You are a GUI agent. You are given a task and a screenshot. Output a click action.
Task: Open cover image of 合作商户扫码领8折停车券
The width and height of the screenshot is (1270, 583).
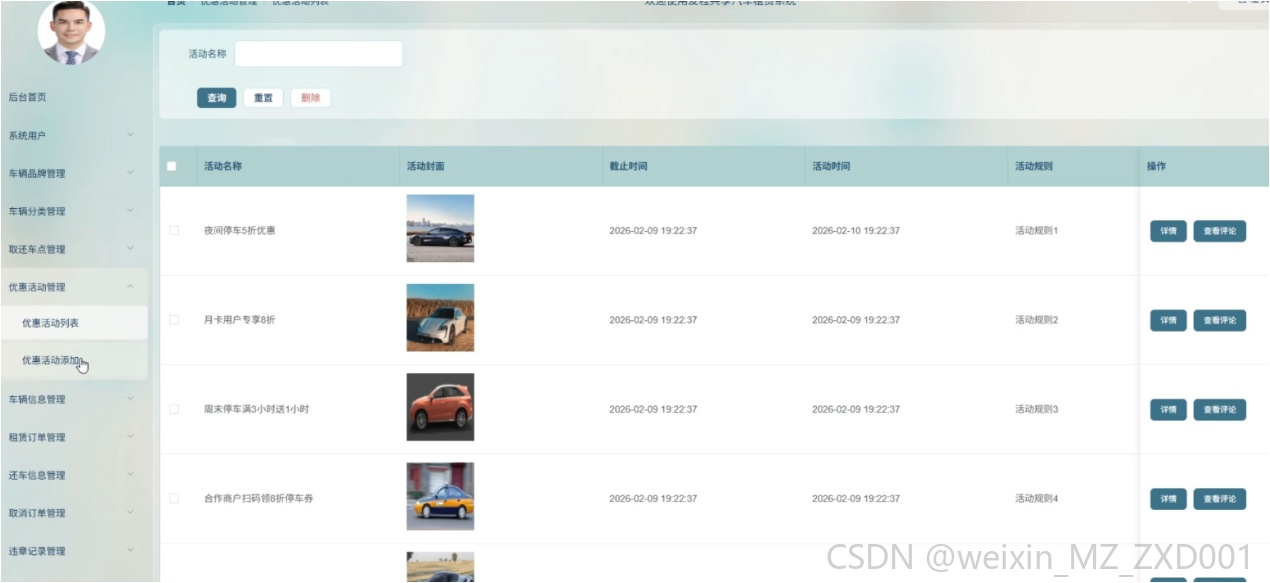440,496
